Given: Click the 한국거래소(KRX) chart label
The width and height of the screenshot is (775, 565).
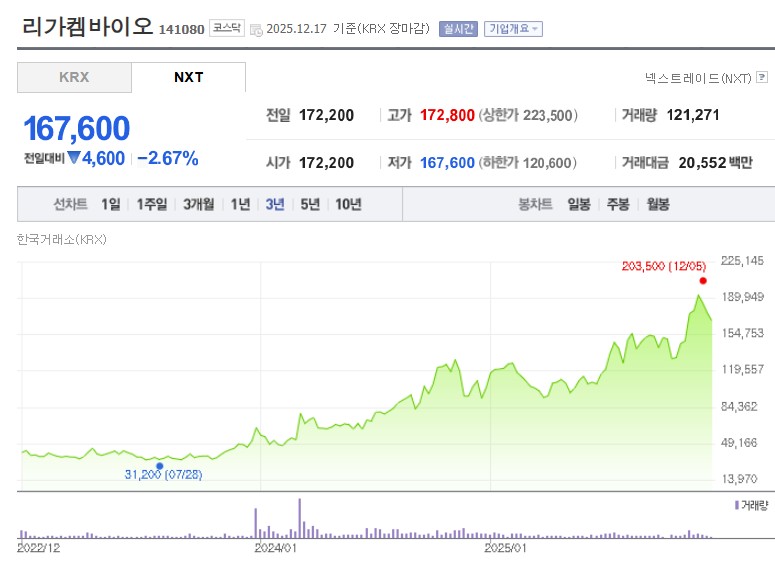Looking at the screenshot, I should pyautogui.click(x=62, y=240).
